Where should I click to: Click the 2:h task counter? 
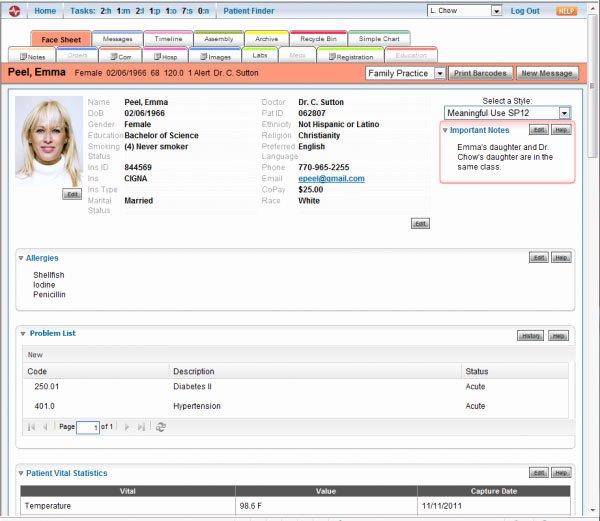[x=106, y=11]
